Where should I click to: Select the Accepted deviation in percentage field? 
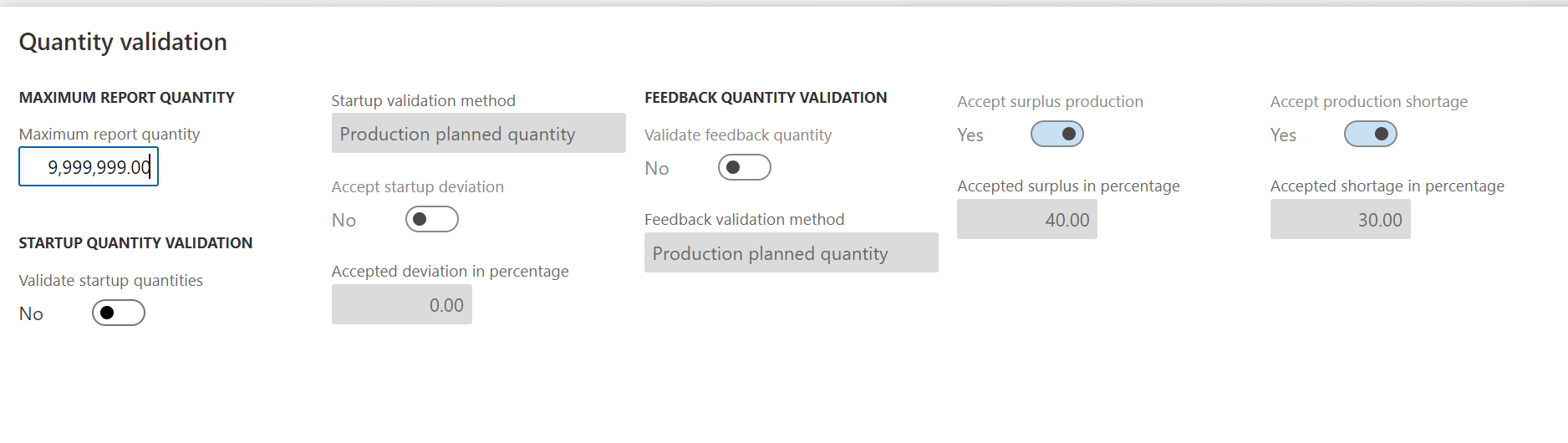pyautogui.click(x=402, y=305)
